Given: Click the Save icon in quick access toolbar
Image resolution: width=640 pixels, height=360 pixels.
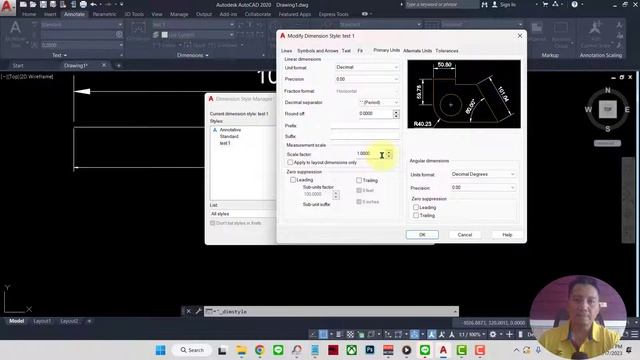Looking at the screenshot, I should point(43,4).
